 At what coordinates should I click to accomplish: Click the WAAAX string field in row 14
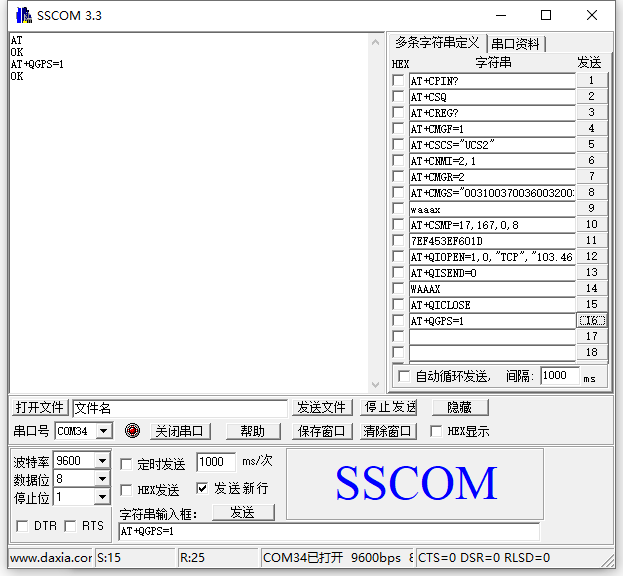492,289
